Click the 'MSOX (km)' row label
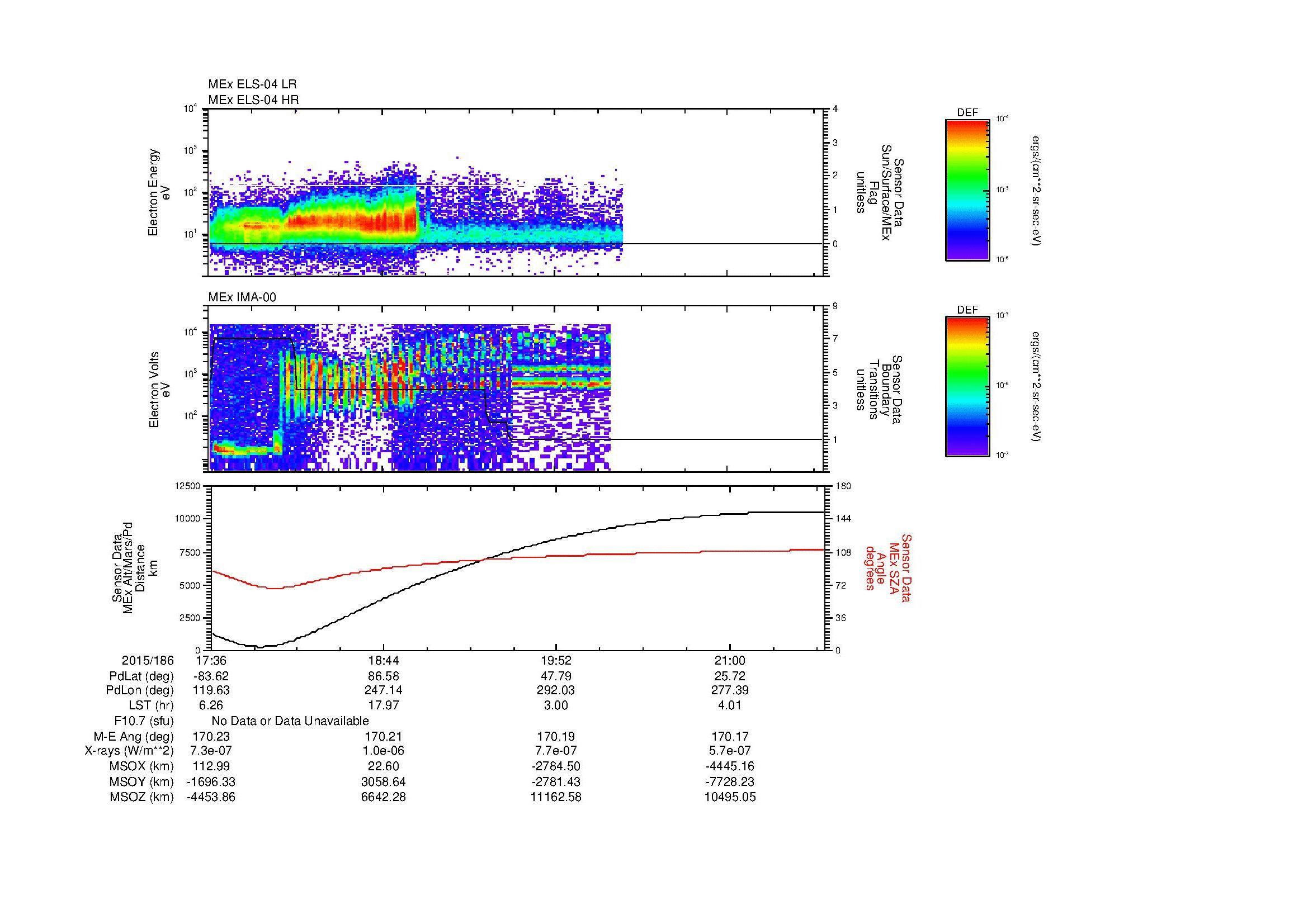 click(x=141, y=766)
